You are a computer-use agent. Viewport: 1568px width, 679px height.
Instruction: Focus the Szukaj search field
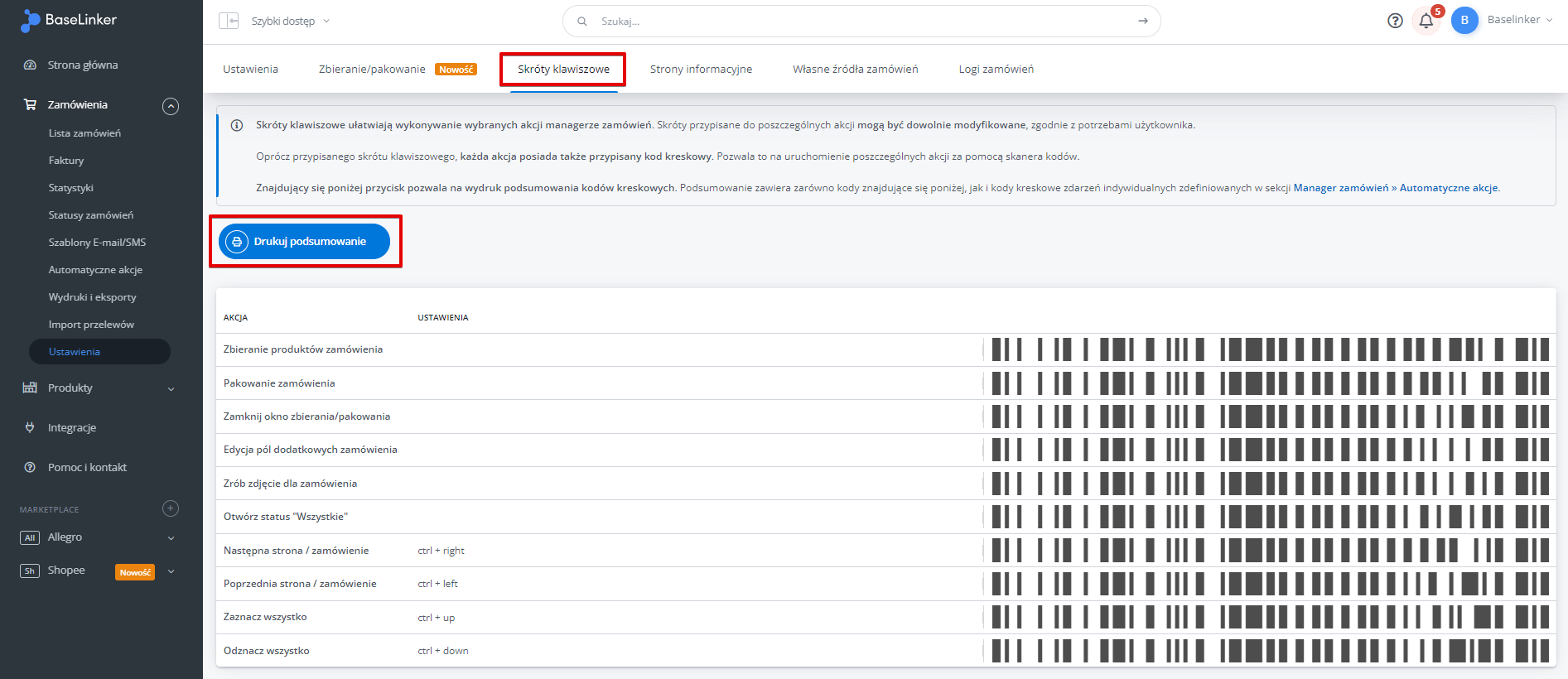coord(861,22)
